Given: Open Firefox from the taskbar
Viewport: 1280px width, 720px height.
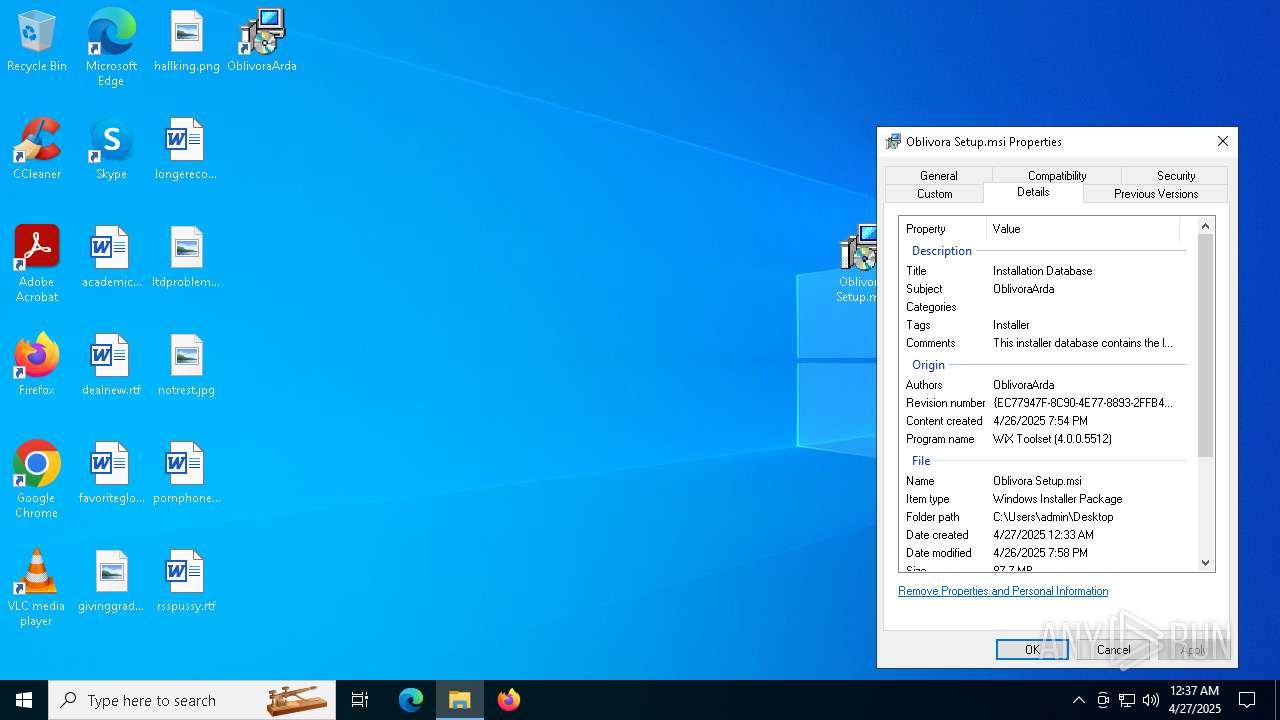Looking at the screenshot, I should tap(509, 700).
